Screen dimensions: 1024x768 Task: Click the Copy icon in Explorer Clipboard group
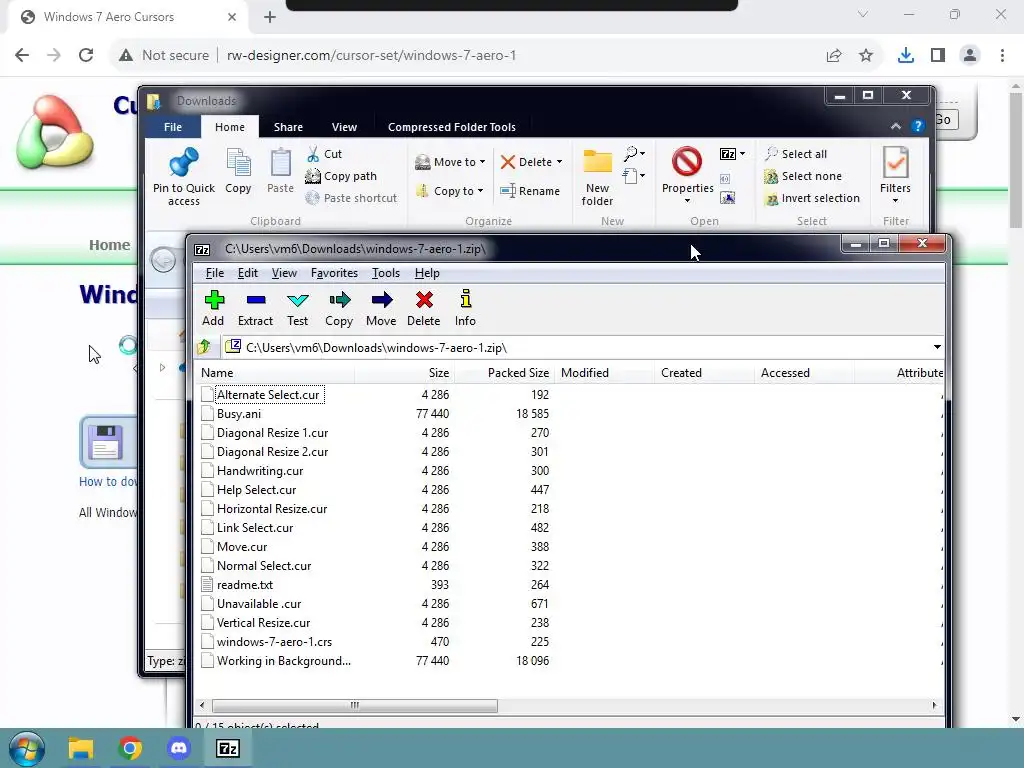[x=238, y=171]
